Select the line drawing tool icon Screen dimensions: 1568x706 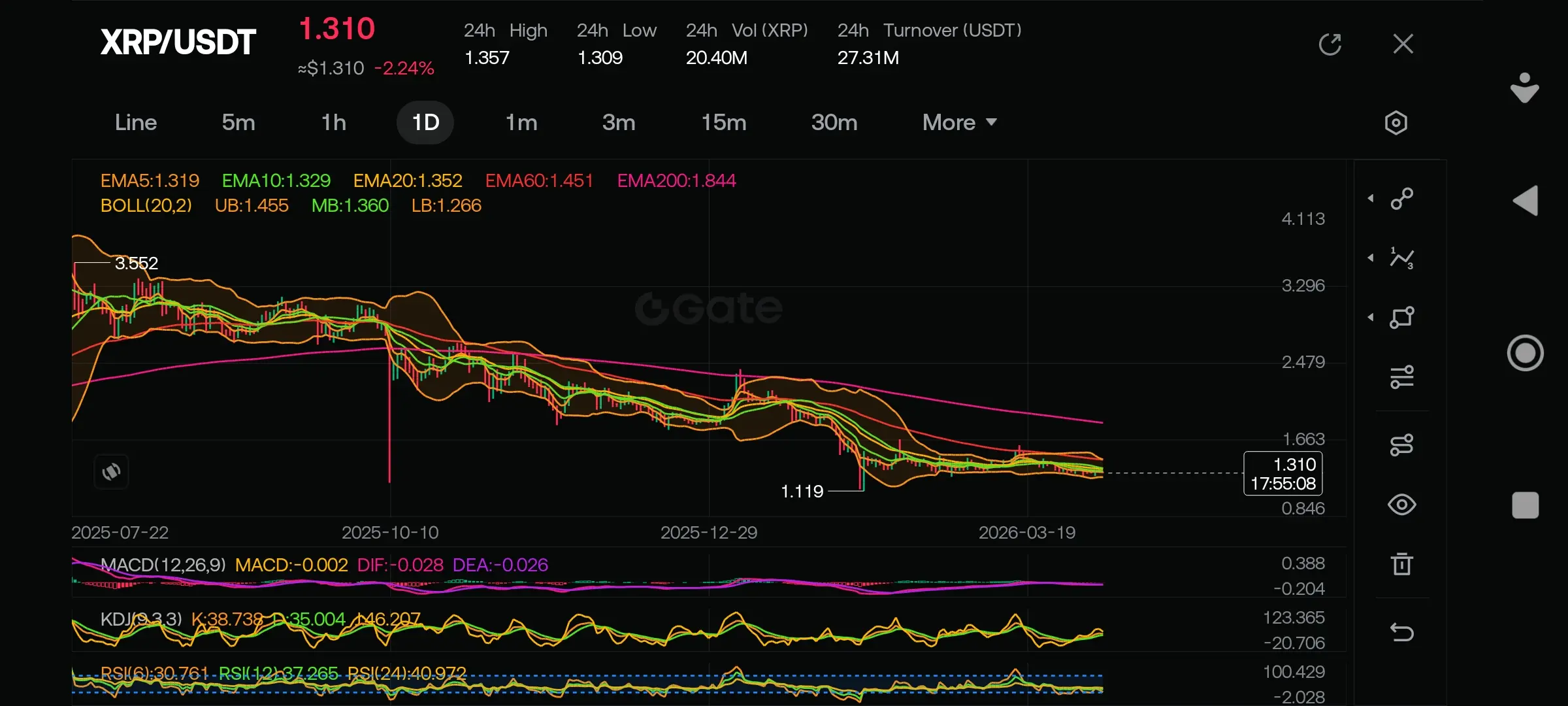click(1401, 198)
